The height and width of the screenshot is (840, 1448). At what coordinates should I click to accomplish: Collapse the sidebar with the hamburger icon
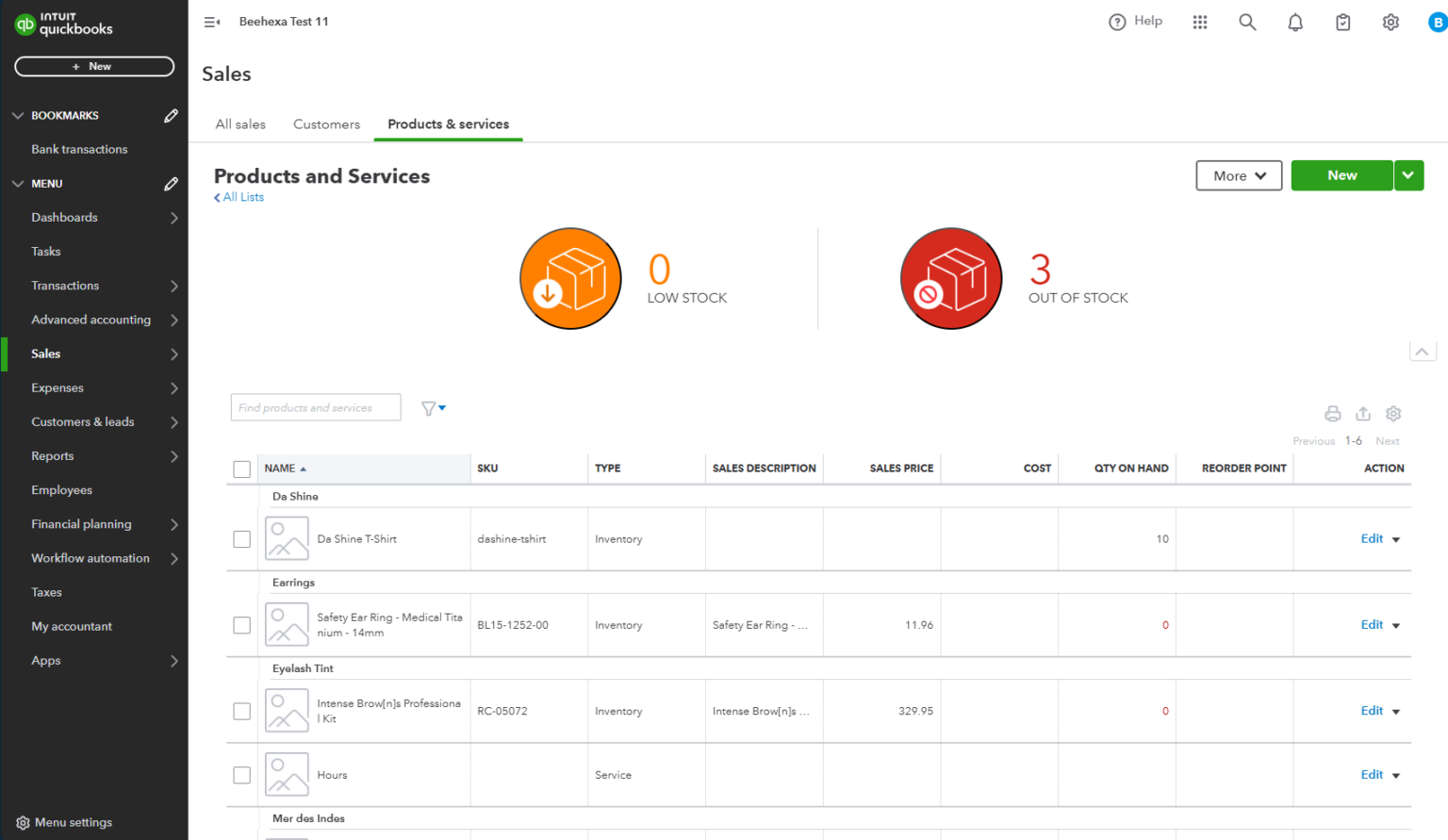tap(211, 21)
